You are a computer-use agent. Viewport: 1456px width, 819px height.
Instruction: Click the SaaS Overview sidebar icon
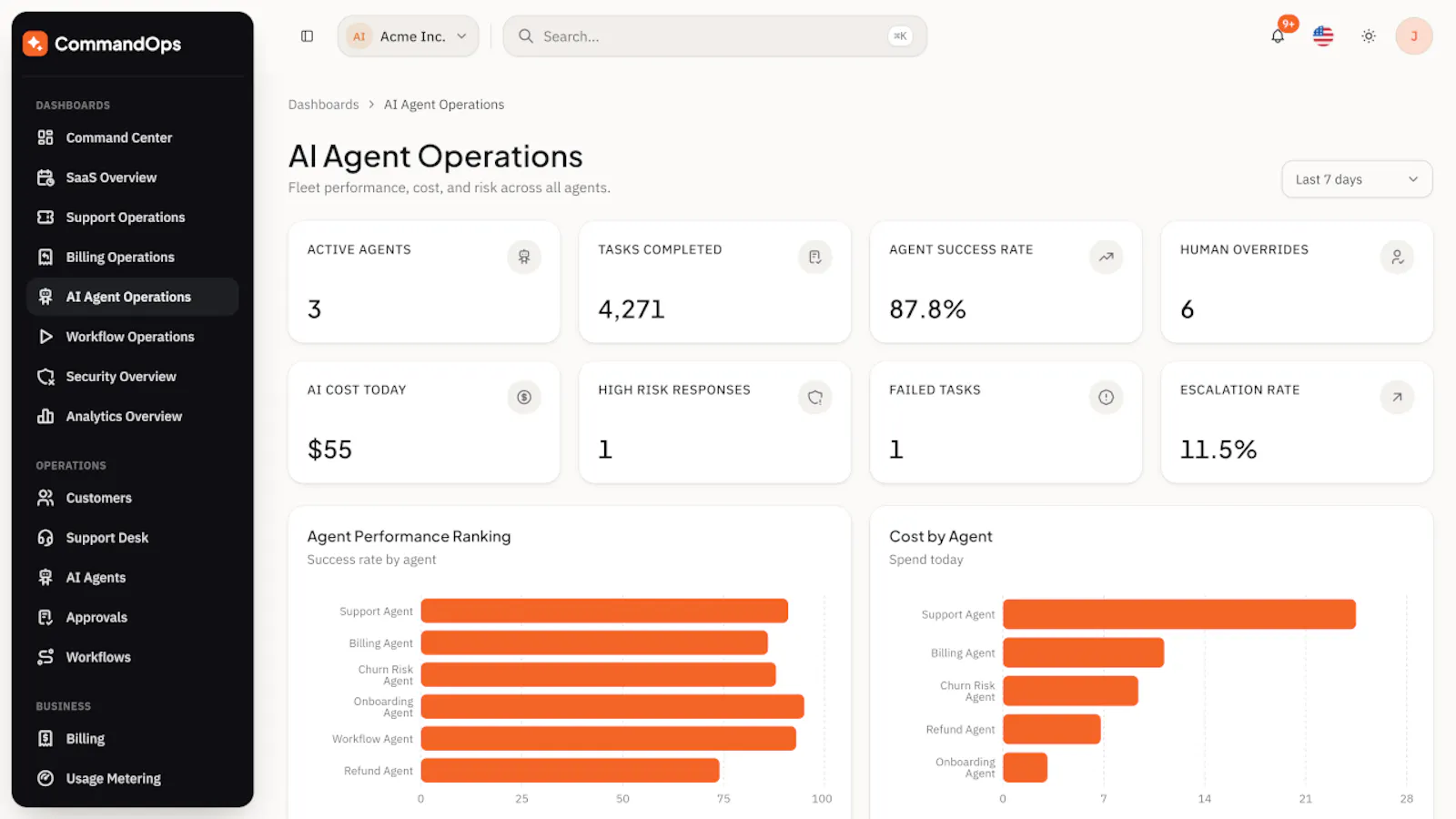(x=45, y=177)
